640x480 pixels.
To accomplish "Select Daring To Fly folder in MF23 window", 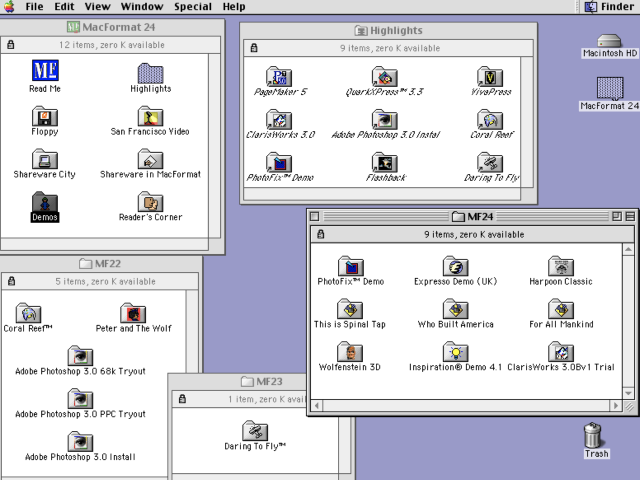I will (255, 431).
